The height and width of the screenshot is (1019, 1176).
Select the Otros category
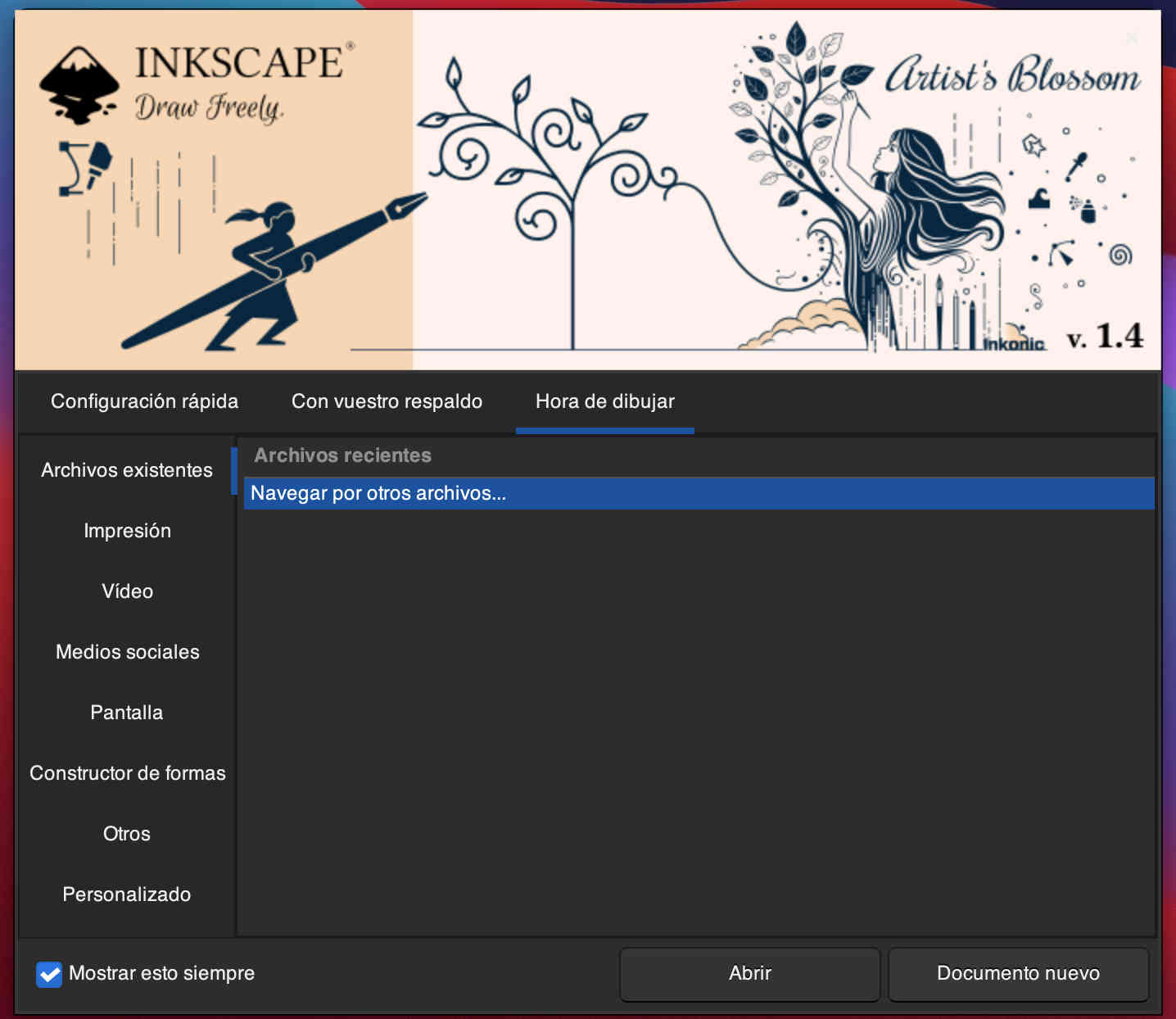pyautogui.click(x=127, y=834)
